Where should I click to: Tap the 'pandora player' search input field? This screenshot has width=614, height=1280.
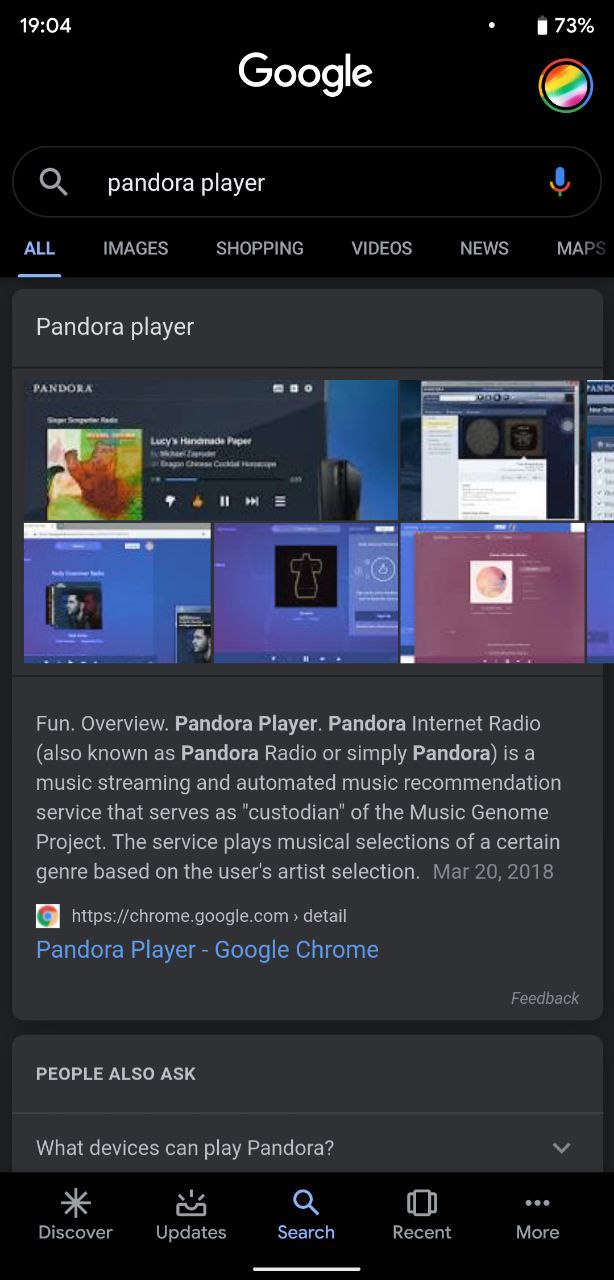coord(306,182)
